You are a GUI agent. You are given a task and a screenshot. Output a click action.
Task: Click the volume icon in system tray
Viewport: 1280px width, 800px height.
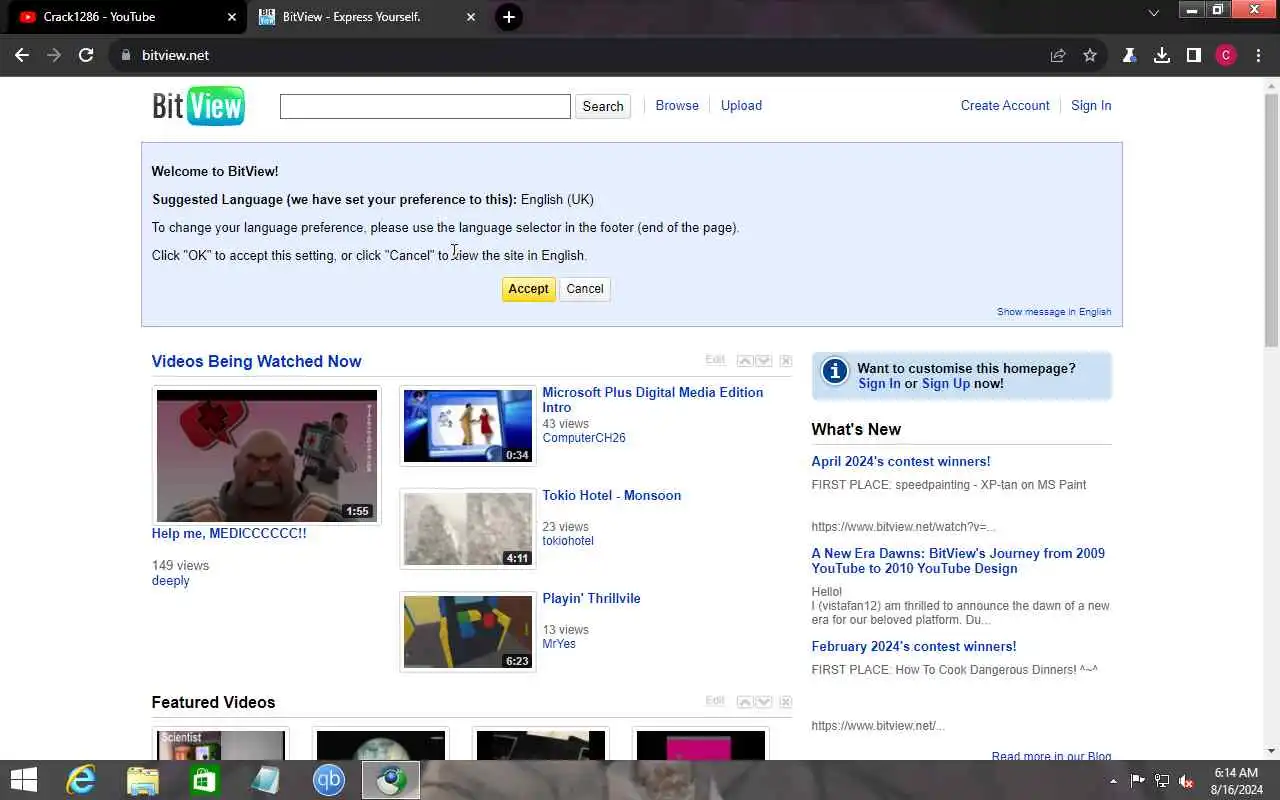1186,780
